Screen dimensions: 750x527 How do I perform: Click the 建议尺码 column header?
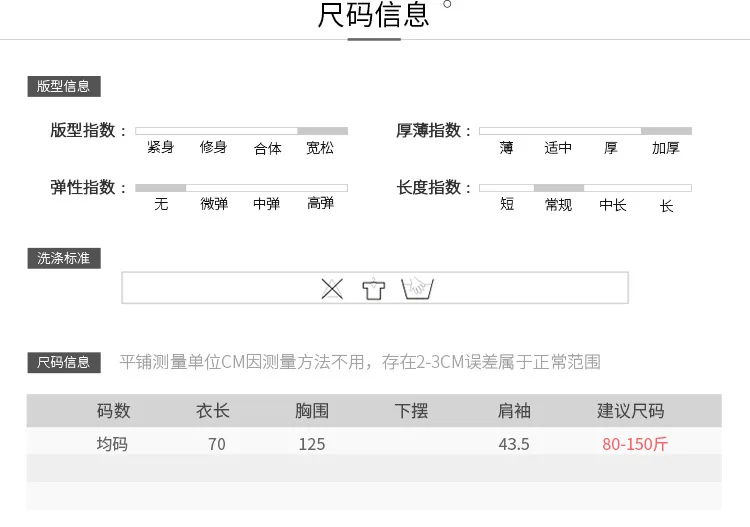[630, 411]
